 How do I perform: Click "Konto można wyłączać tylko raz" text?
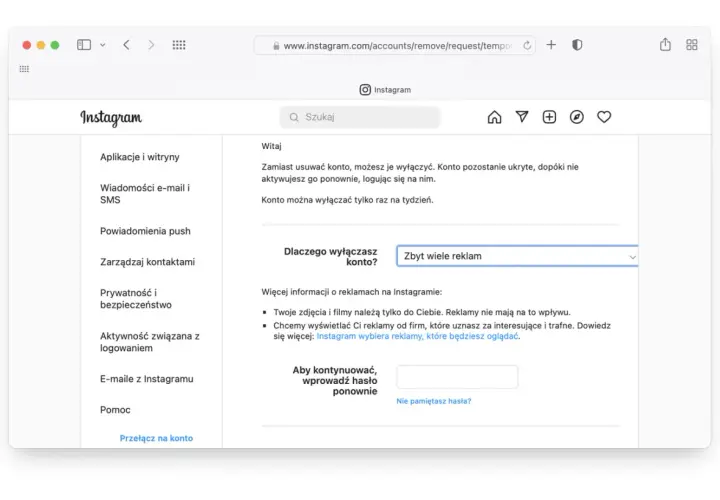(347, 200)
